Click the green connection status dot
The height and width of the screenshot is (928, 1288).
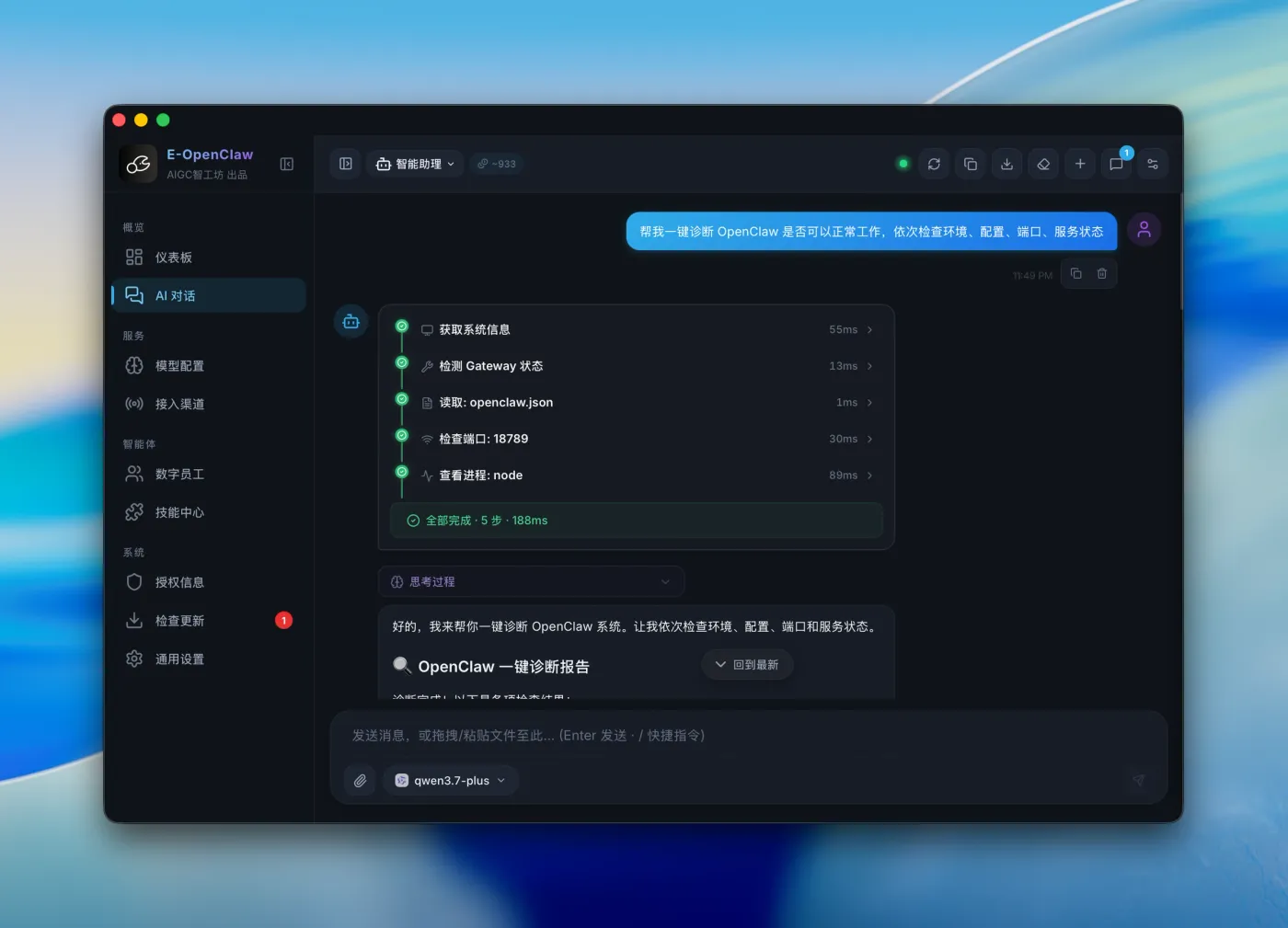[x=903, y=164]
